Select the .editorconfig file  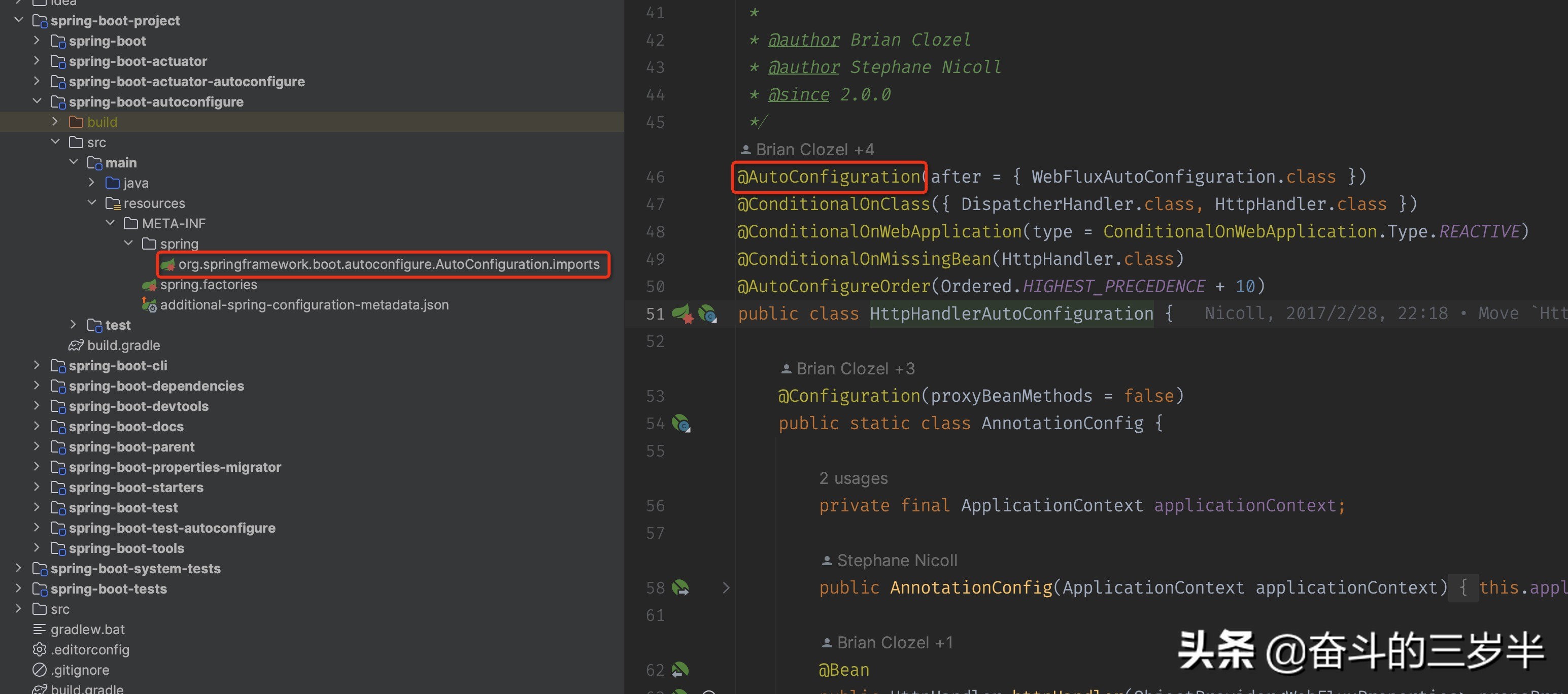point(90,649)
